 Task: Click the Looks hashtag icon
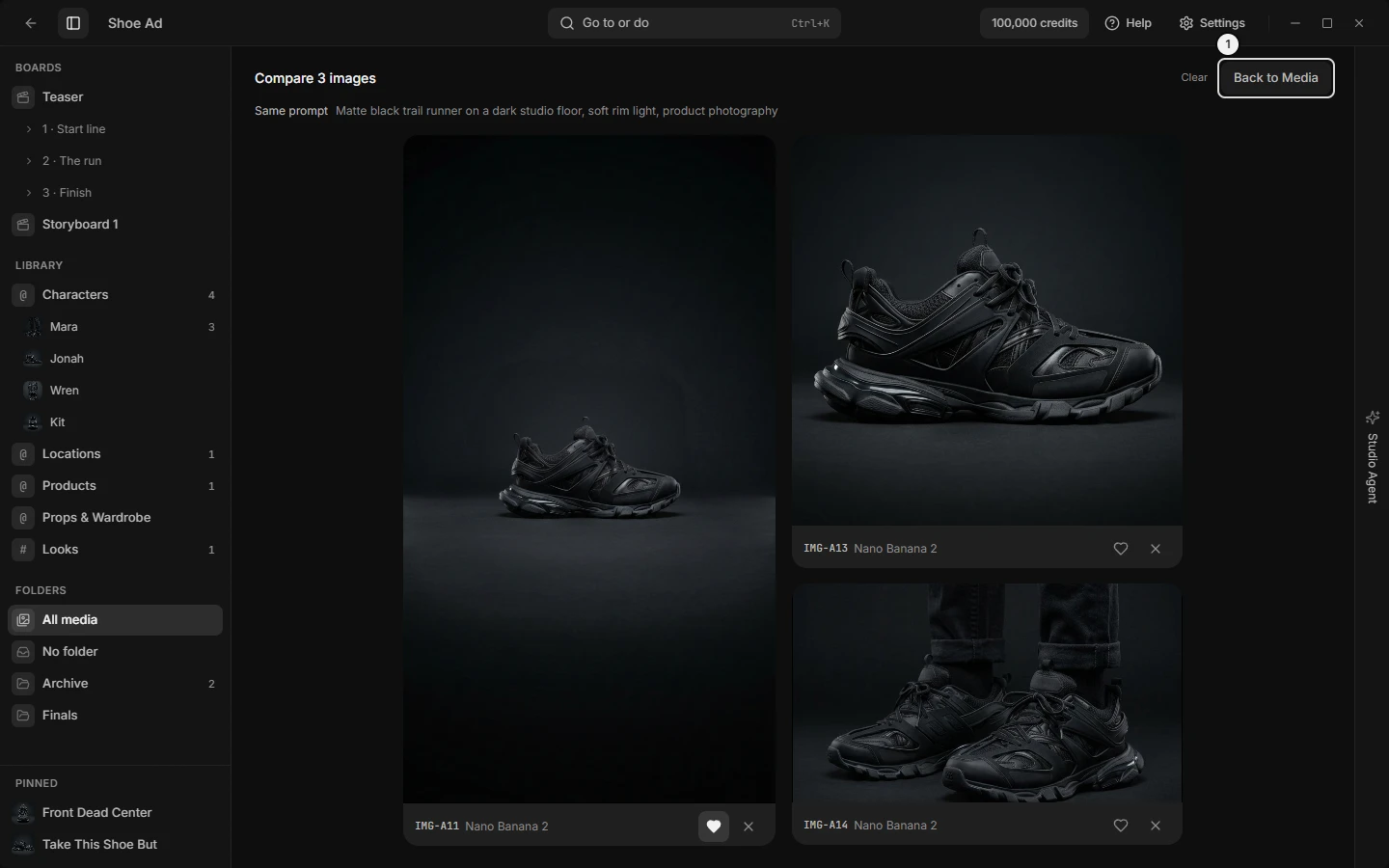(23, 550)
